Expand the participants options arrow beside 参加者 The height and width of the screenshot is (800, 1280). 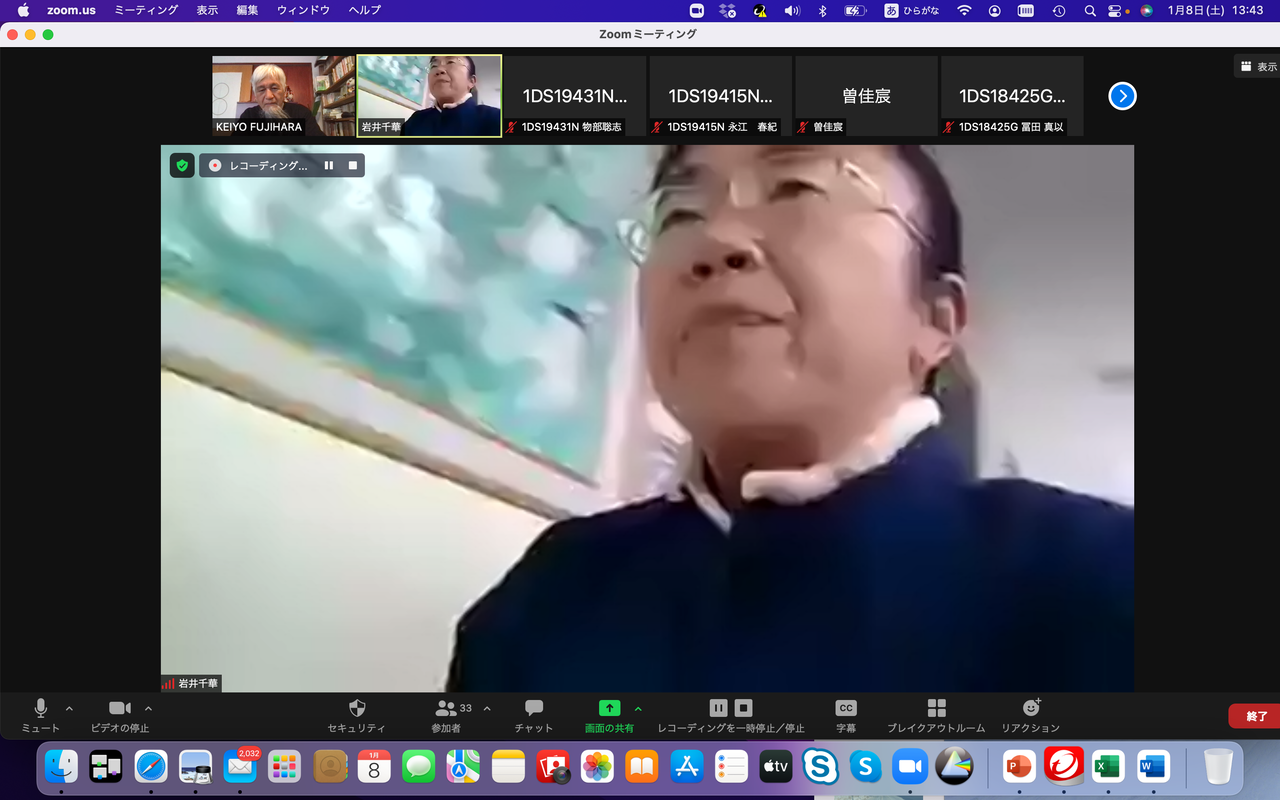[x=487, y=708]
